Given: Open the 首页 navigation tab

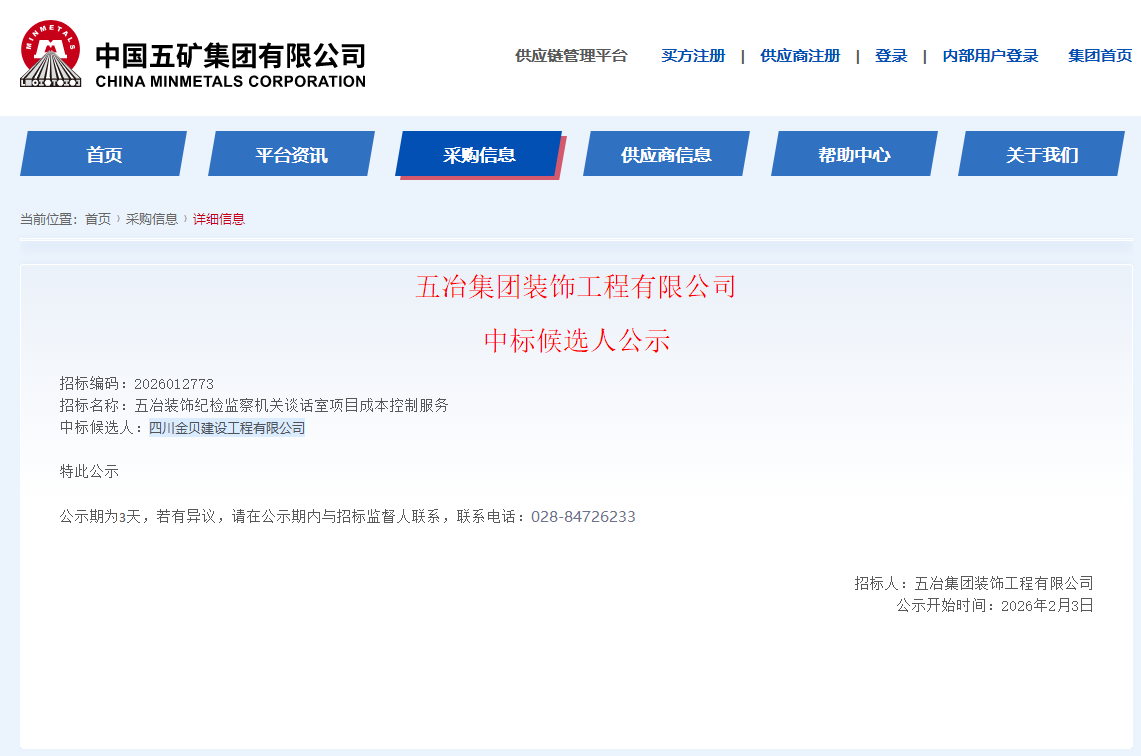Looking at the screenshot, I should (103, 154).
